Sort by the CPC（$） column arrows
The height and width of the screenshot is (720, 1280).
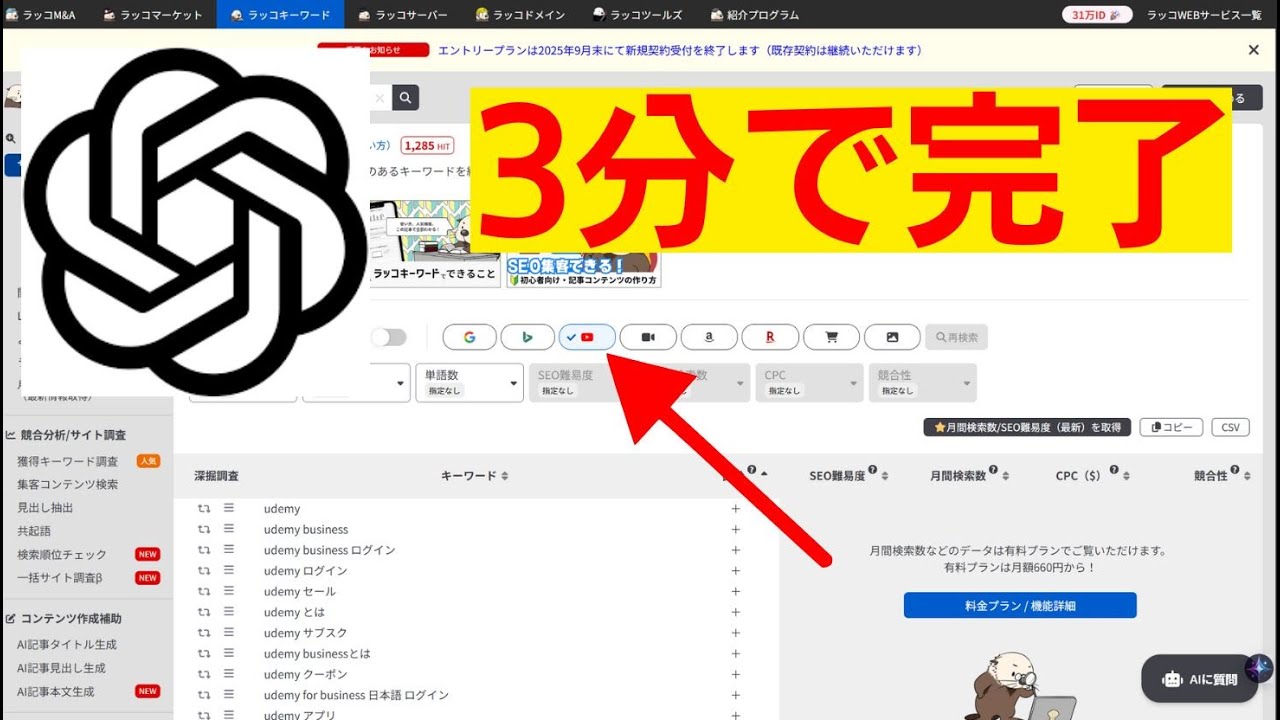(1127, 477)
